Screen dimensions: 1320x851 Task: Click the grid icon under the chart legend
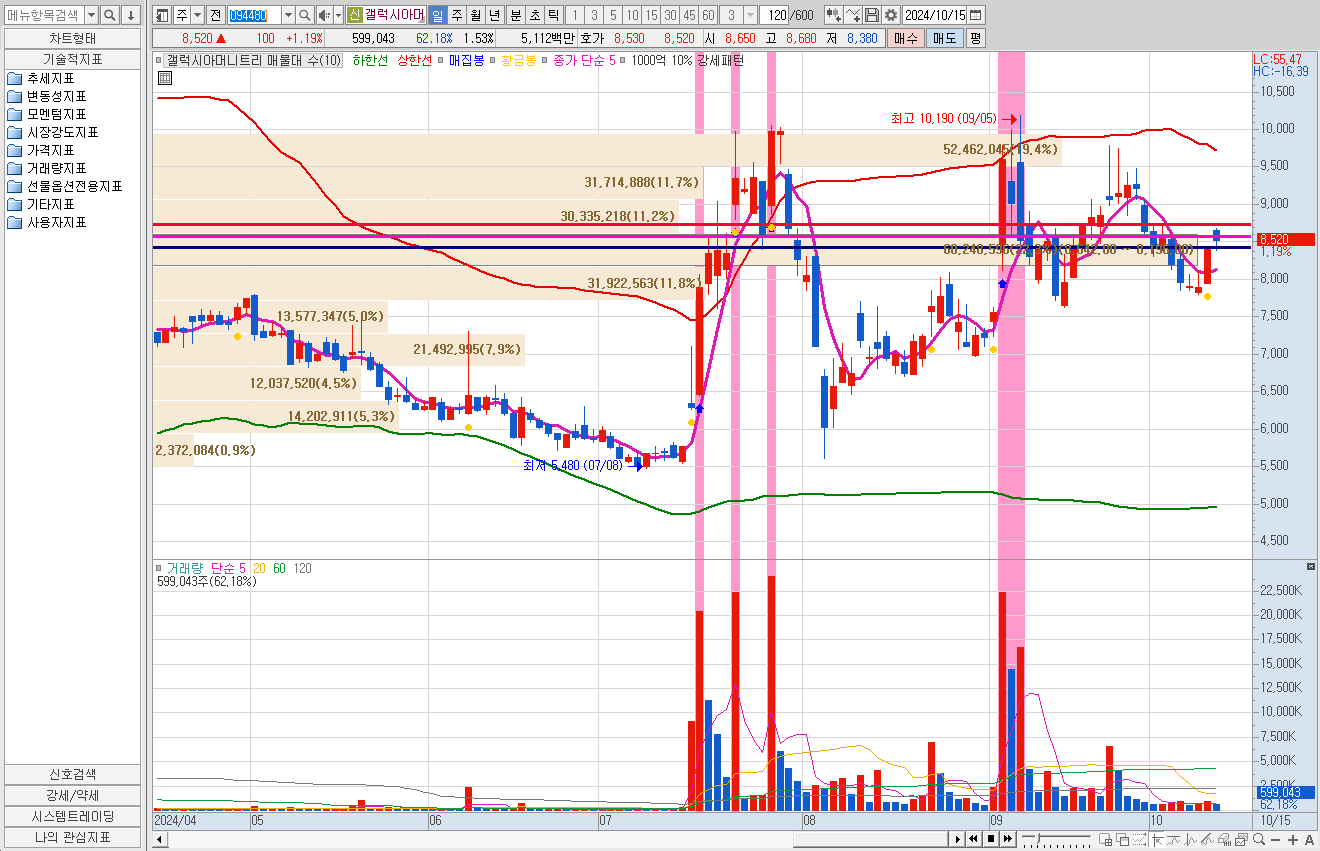[x=165, y=78]
